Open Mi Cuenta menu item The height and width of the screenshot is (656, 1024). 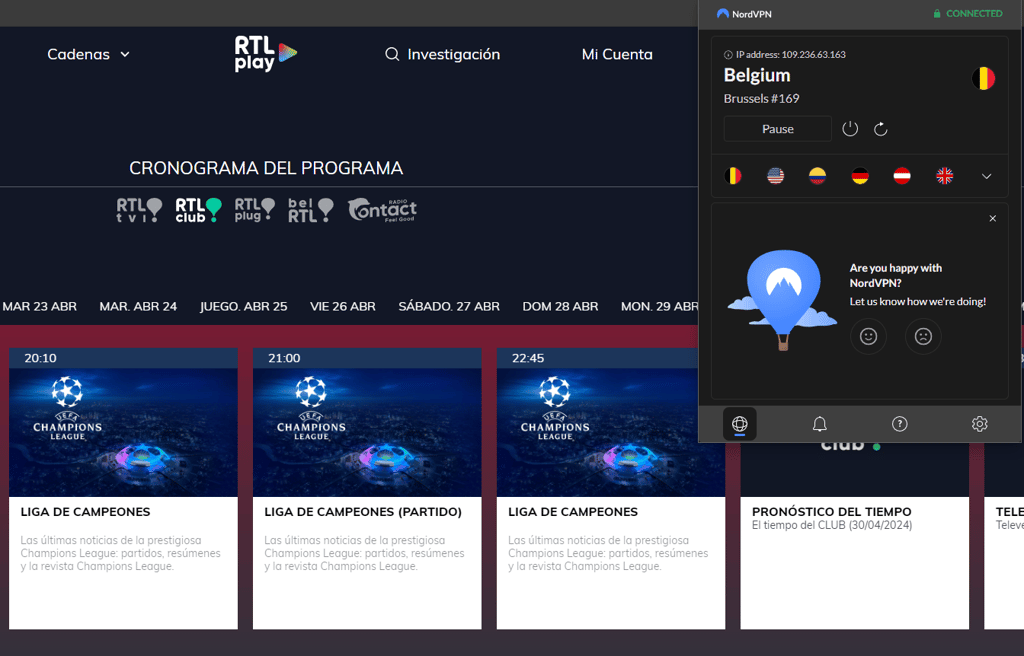(617, 54)
